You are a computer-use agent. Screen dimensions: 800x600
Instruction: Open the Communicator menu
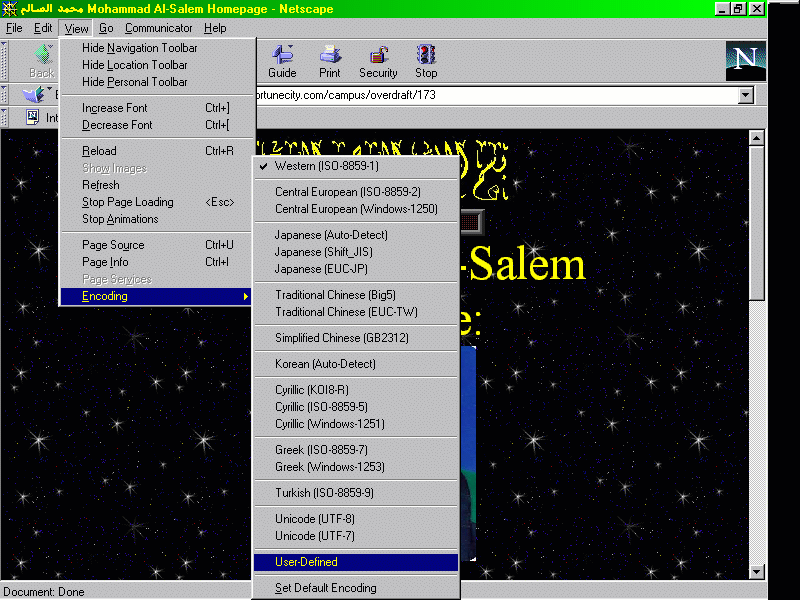[x=159, y=28]
